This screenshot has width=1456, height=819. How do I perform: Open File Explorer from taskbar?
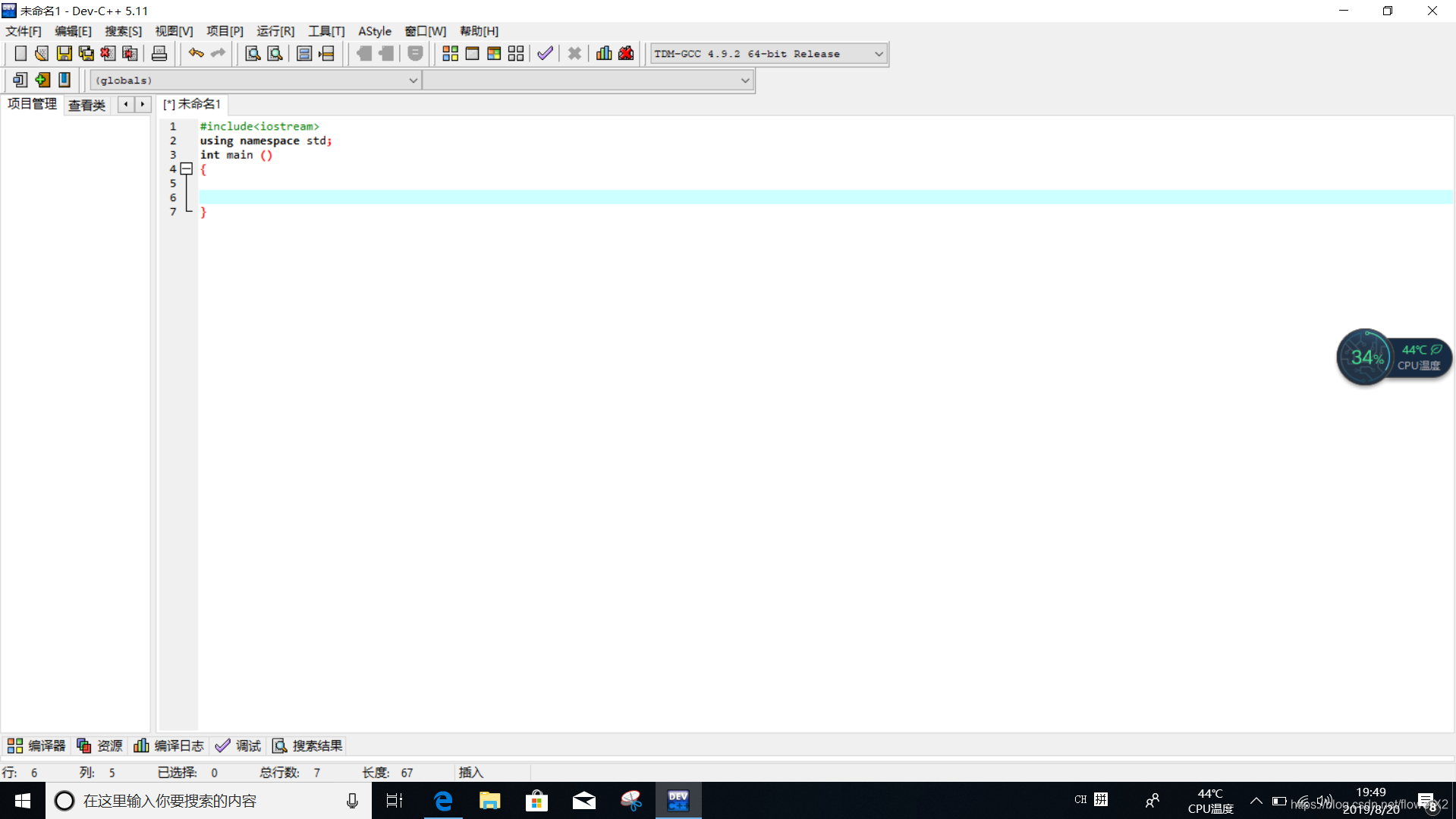tap(490, 801)
